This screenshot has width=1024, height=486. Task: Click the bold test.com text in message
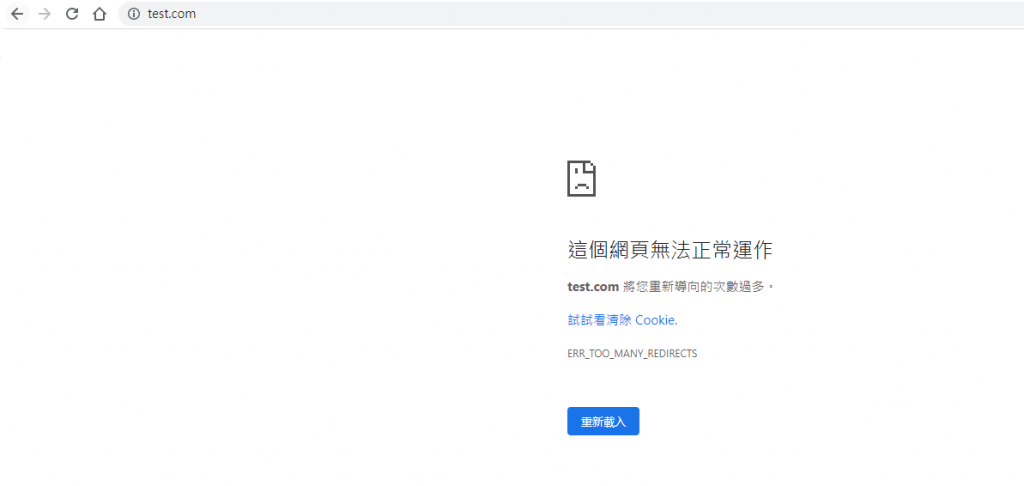pos(593,286)
